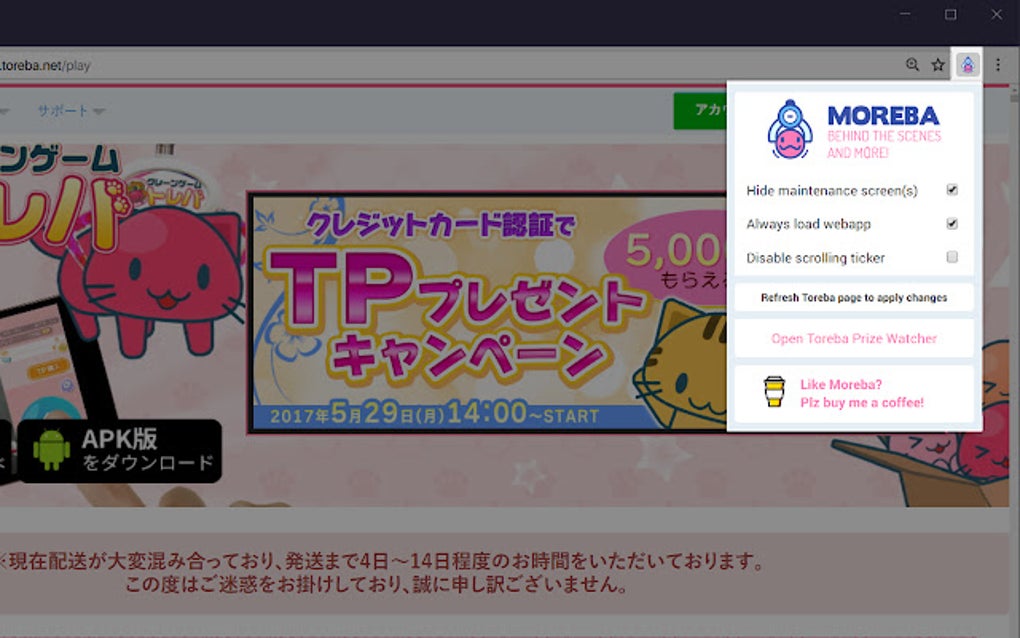Enable Disable scrolling ticker checkbox
1020x638 pixels.
click(952, 257)
